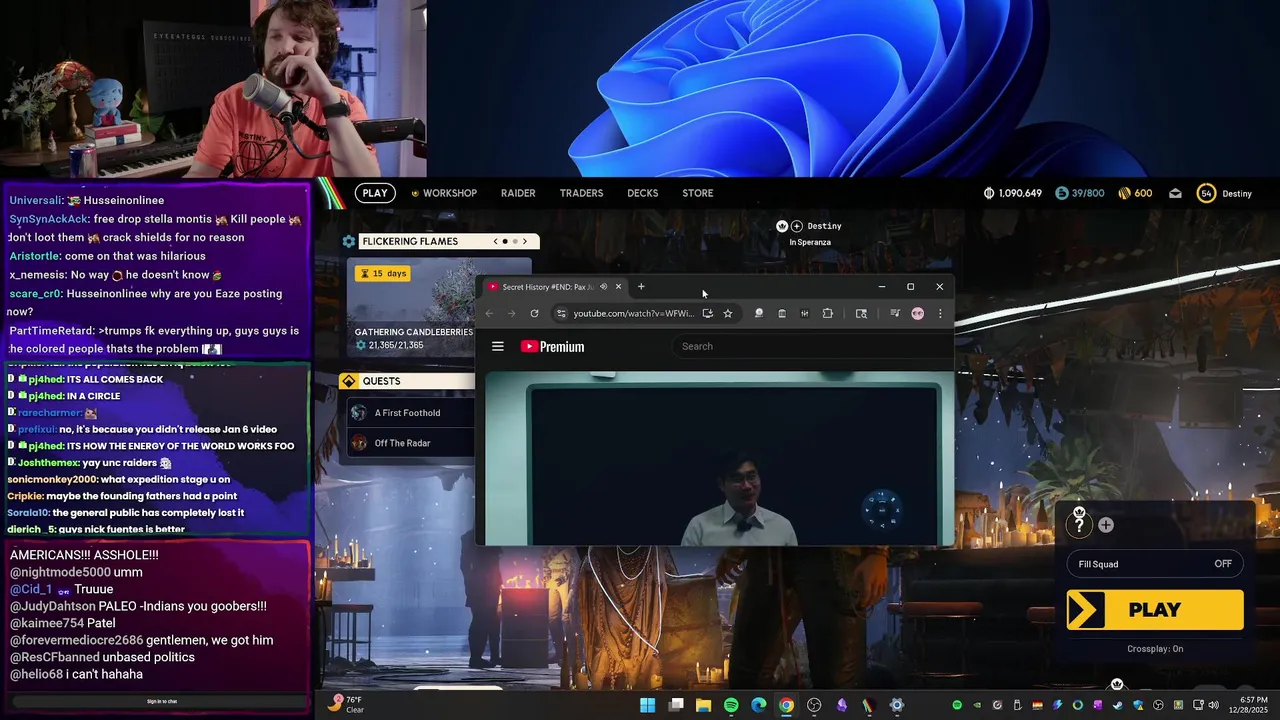Bookmark this page with star icon

727,313
